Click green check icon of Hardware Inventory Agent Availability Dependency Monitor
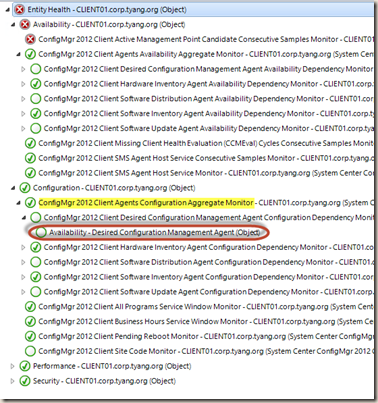The image size is (378, 403). pos(36,84)
